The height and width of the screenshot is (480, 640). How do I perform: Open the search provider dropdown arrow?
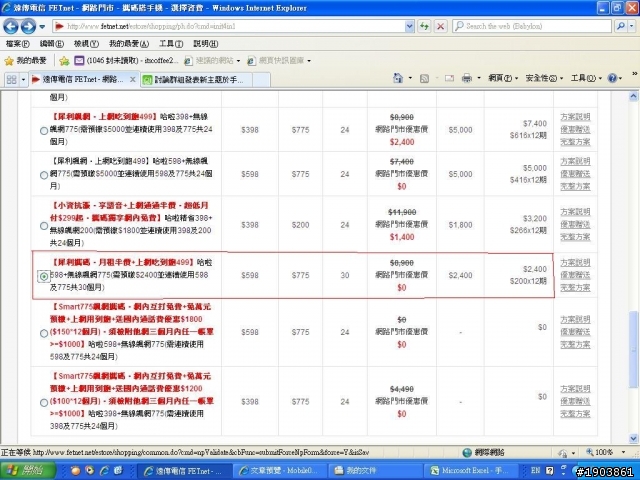631,26
